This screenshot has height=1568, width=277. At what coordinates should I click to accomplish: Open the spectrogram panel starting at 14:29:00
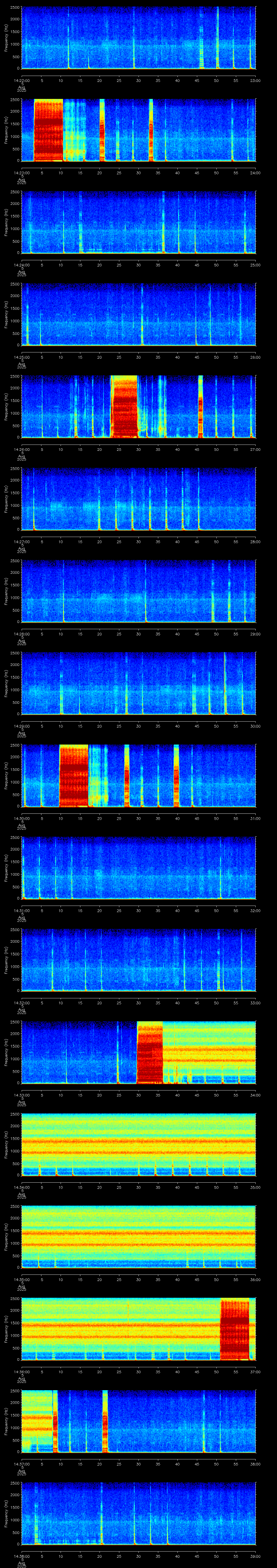pos(138,683)
